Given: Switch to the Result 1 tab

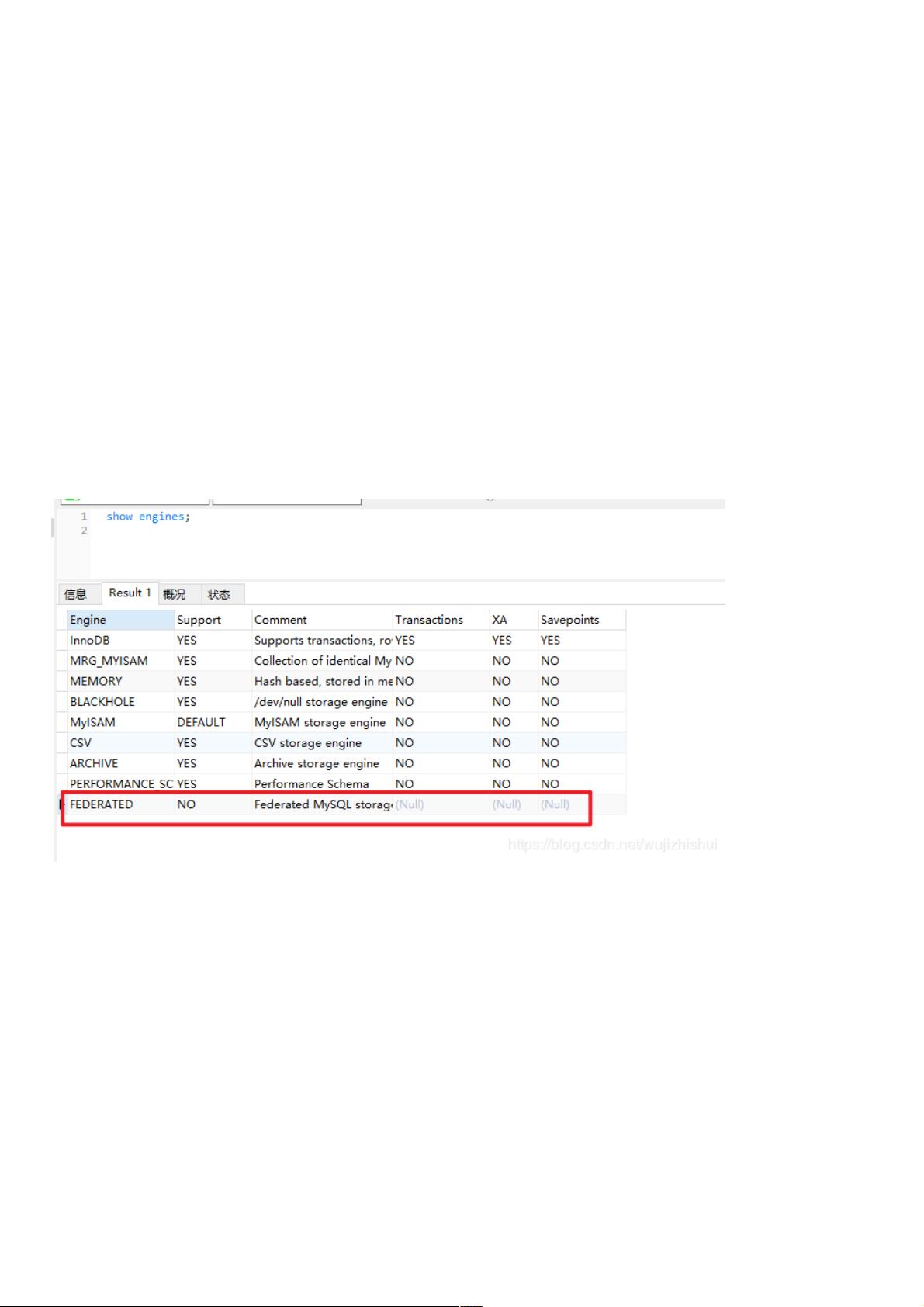Looking at the screenshot, I should click(130, 593).
